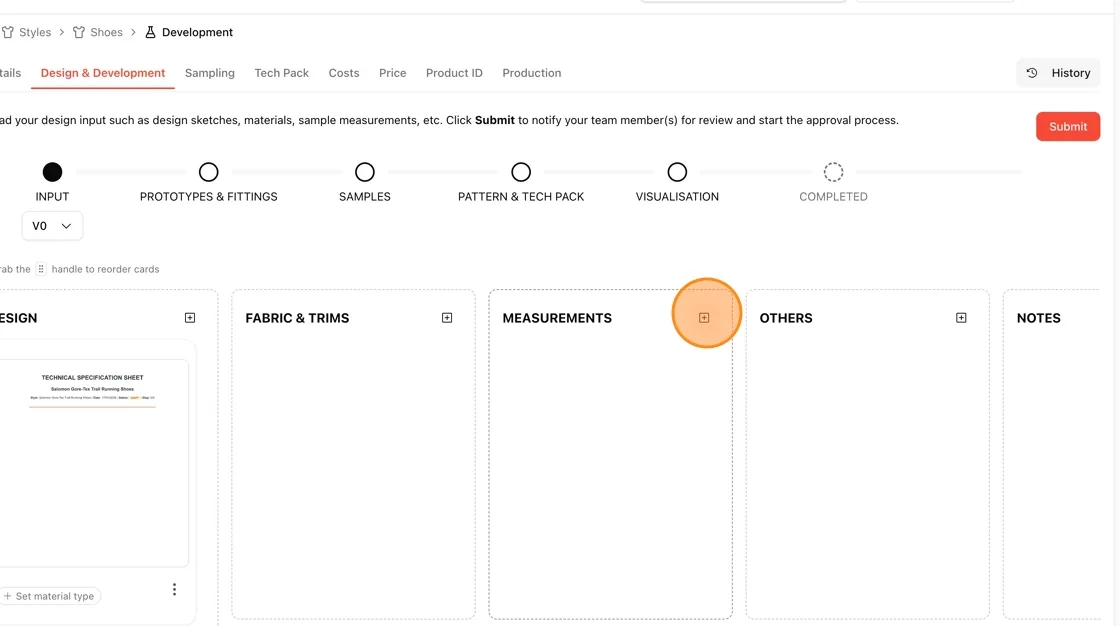The width and height of the screenshot is (1120, 626).
Task: Open the Technical Specification Sheet thumbnail
Action: (93, 462)
